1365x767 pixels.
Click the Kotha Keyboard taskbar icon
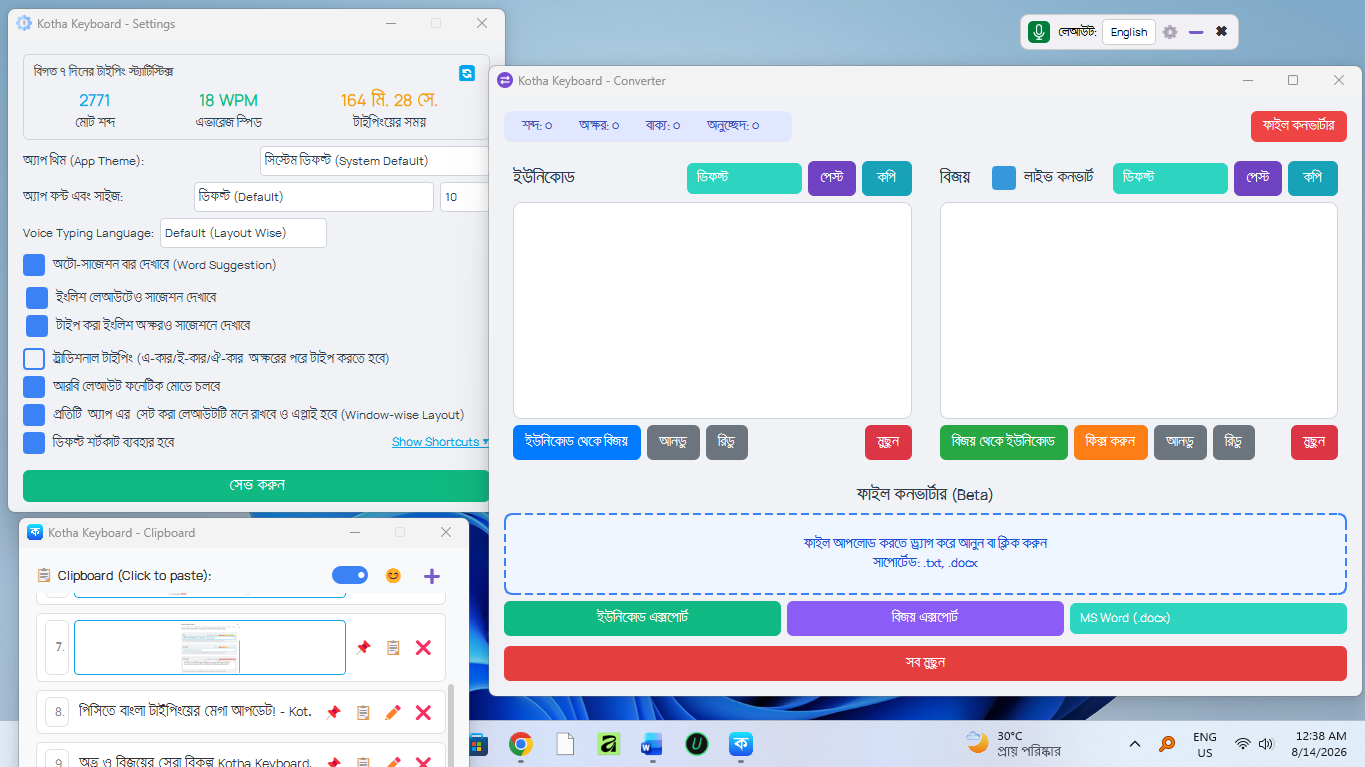click(x=740, y=744)
